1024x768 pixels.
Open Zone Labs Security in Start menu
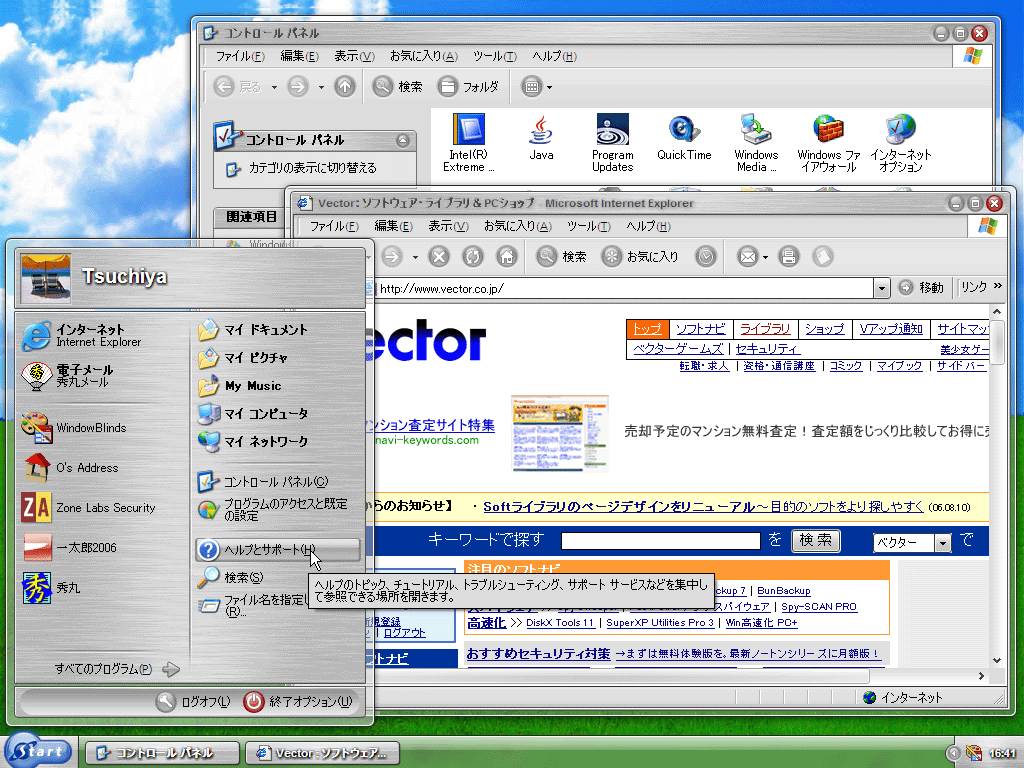point(88,507)
